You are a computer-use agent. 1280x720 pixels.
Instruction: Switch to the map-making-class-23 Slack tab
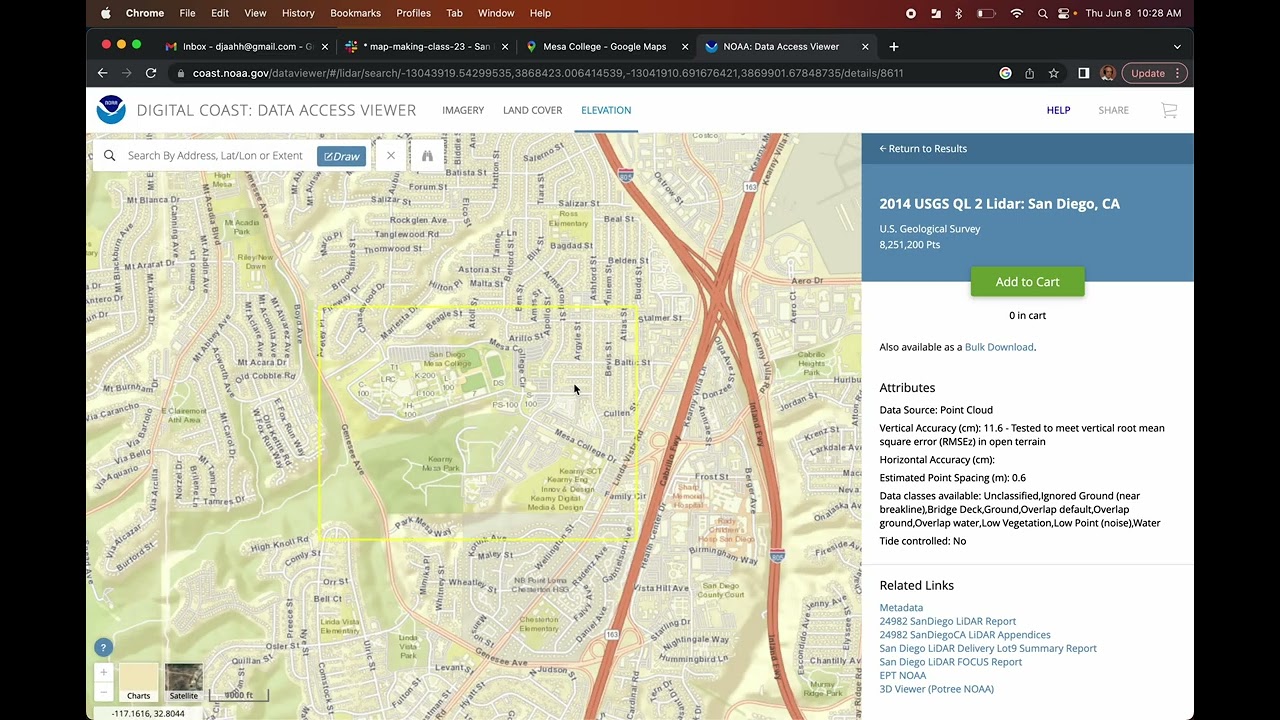click(x=426, y=46)
